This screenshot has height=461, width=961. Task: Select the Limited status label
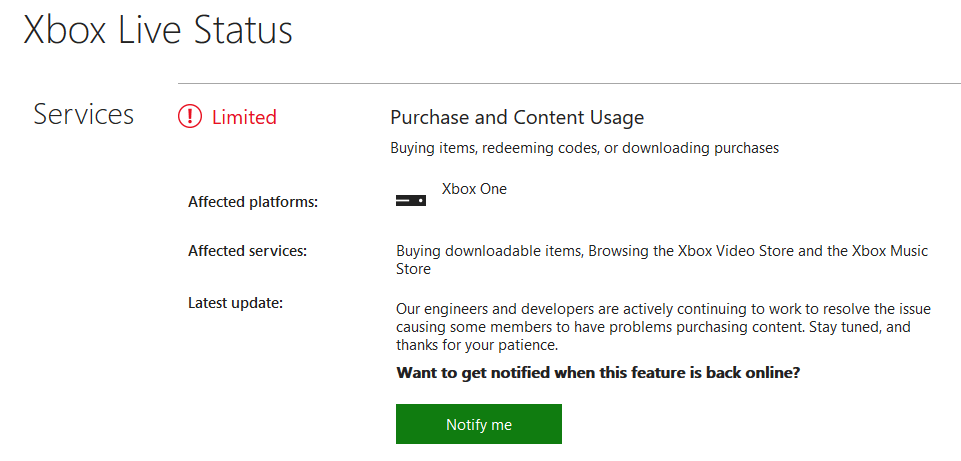[x=244, y=116]
